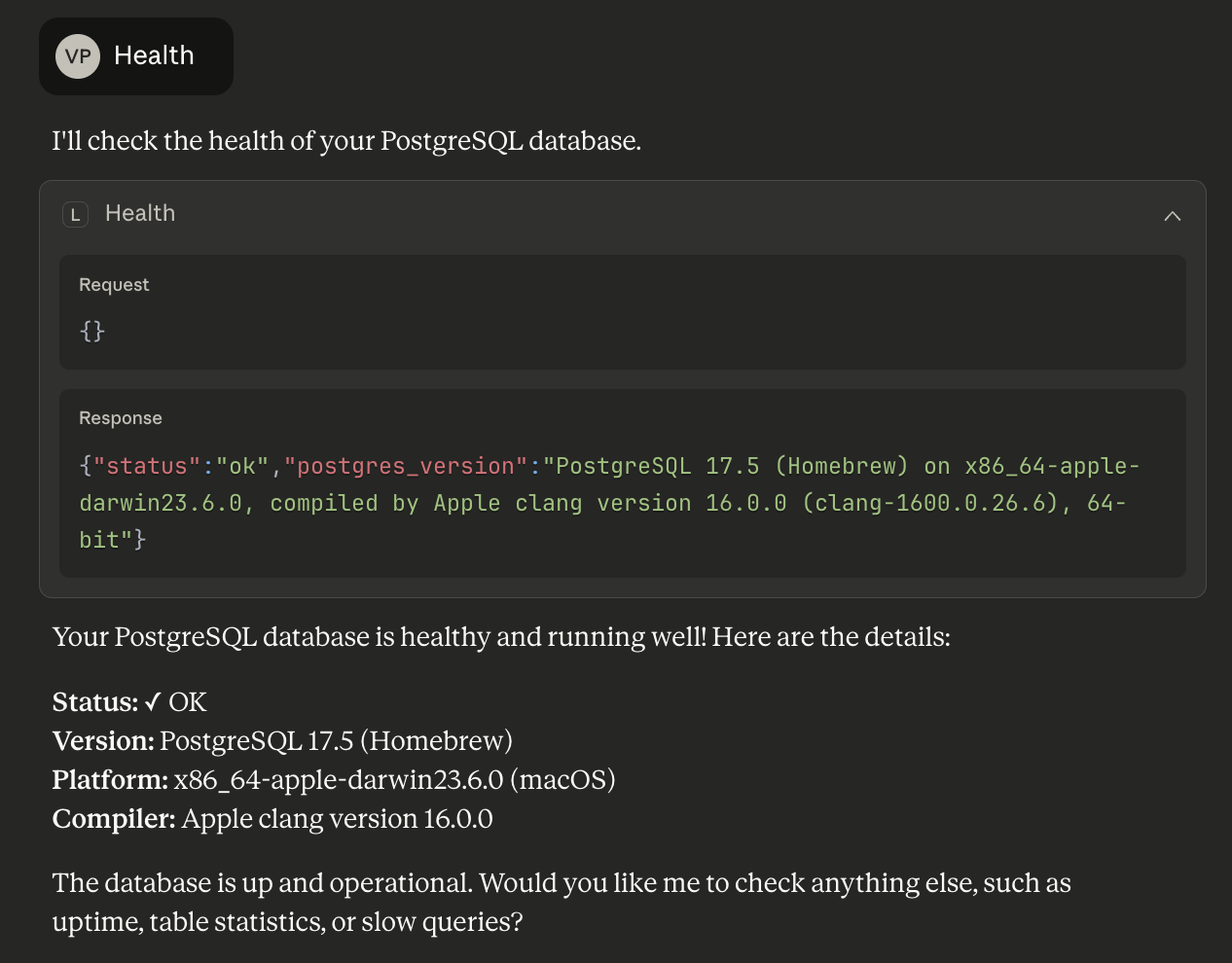Click the empty braces {} in the Request panel
The image size is (1232, 963).
click(91, 331)
